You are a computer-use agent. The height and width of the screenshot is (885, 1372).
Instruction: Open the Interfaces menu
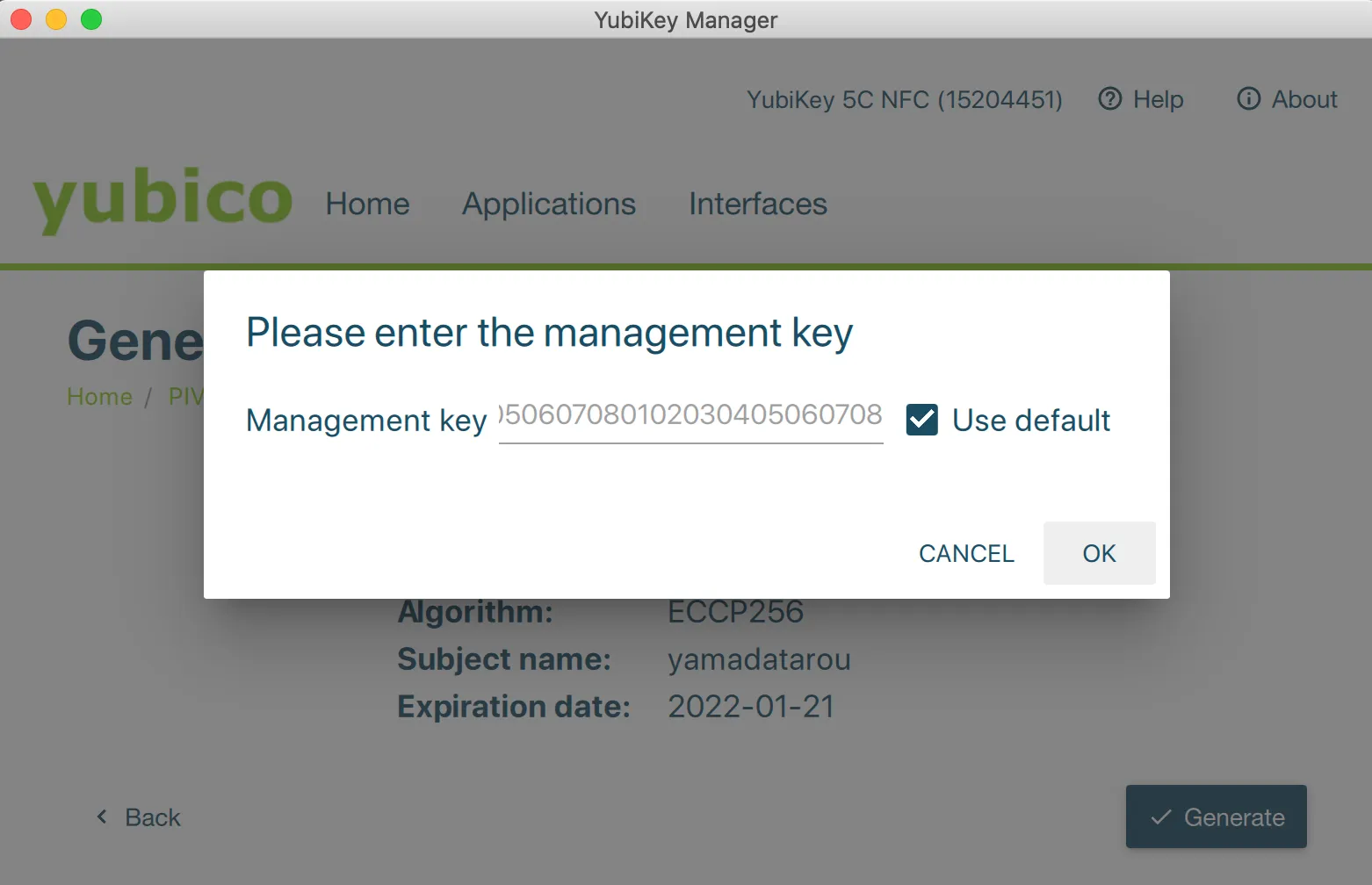(758, 204)
